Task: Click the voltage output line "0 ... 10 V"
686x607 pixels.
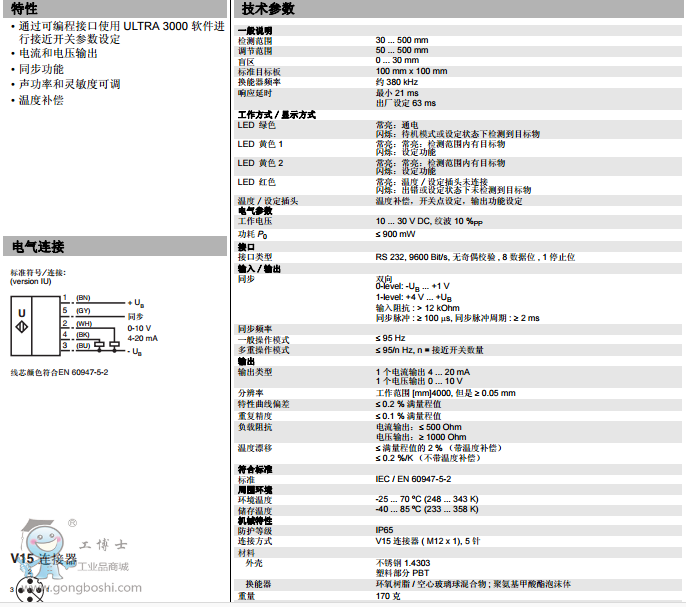Action: coord(419,381)
